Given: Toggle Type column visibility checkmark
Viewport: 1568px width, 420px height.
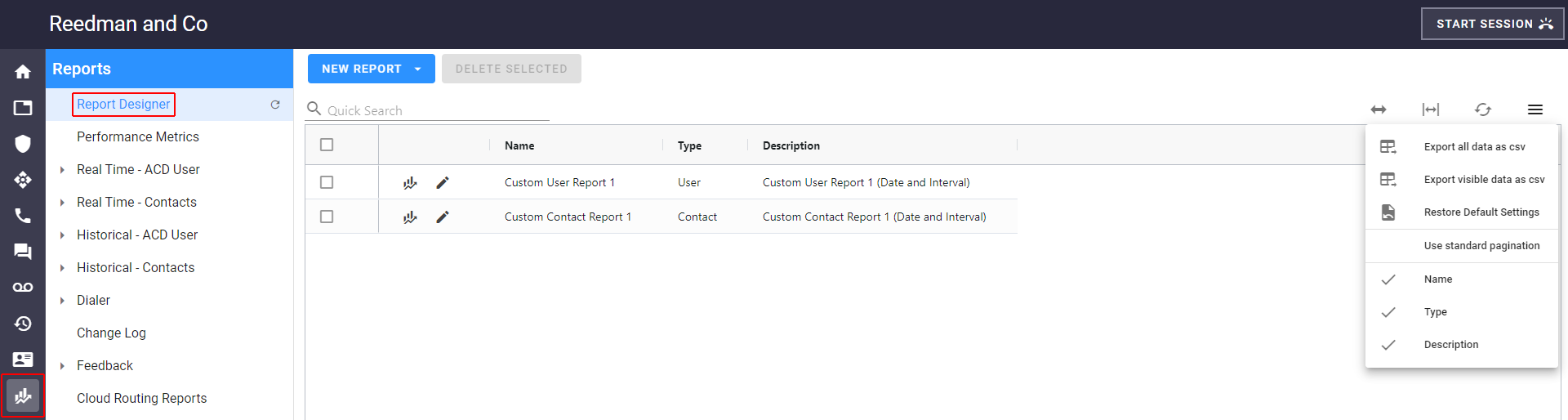Looking at the screenshot, I should pyautogui.click(x=1388, y=312).
